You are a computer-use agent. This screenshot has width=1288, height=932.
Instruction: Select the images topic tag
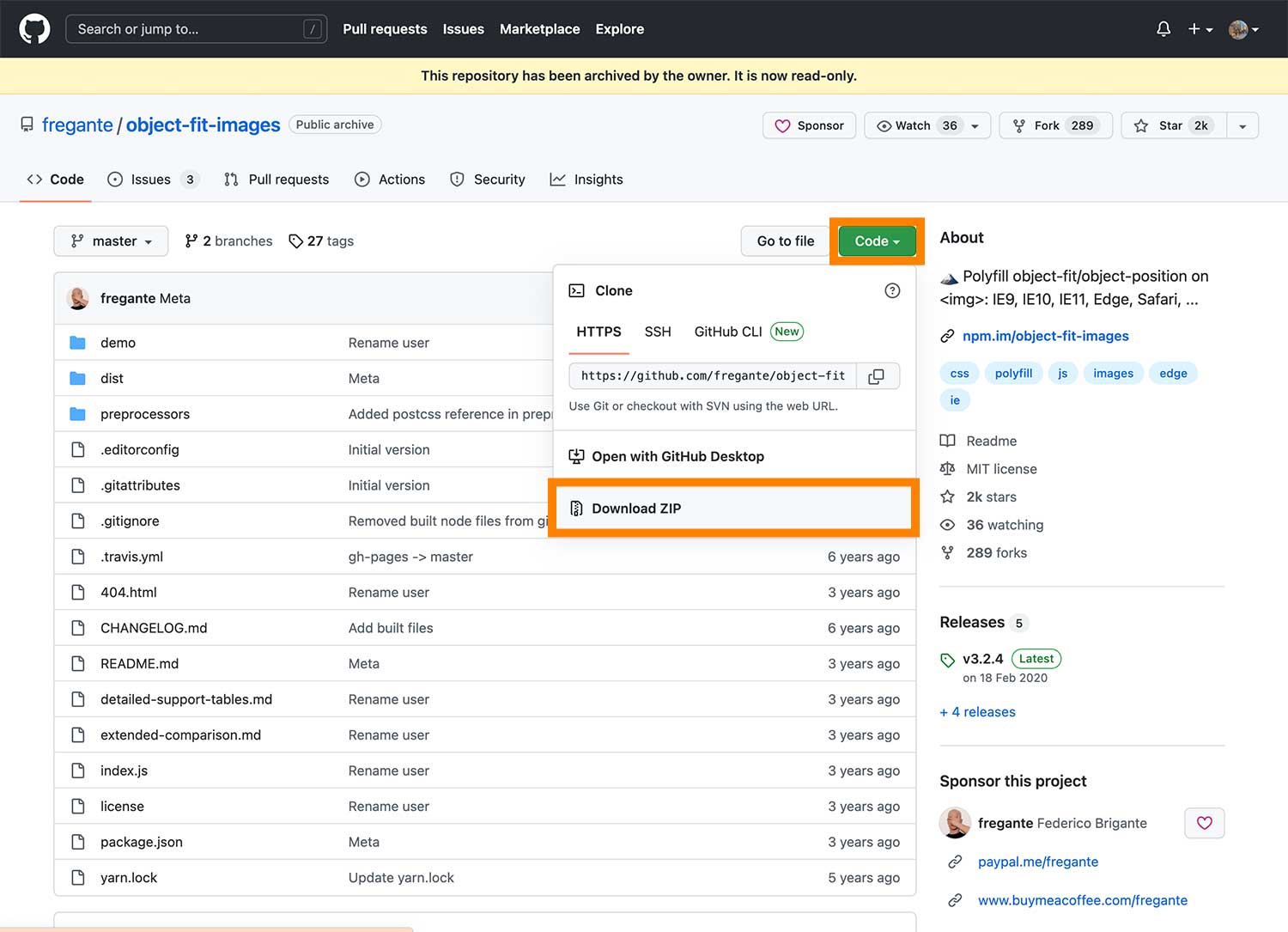1113,374
